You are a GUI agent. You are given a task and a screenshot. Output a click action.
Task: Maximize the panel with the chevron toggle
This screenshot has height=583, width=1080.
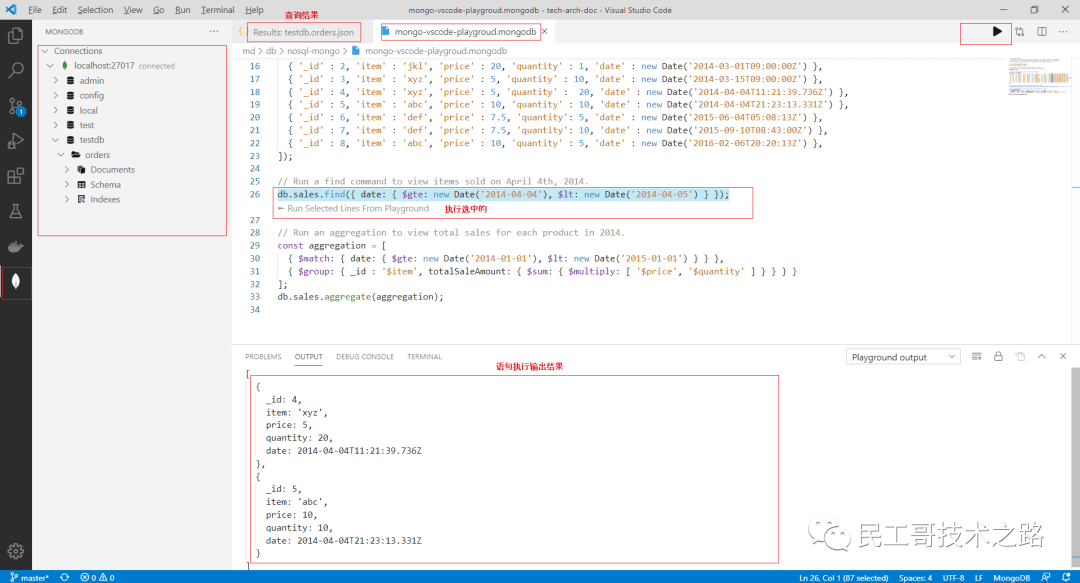coord(1041,355)
